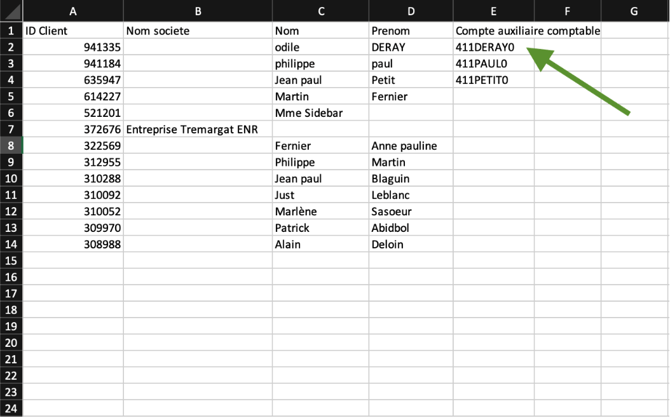Image resolution: width=670 pixels, height=418 pixels.
Task: Click the 'Marlène' cell
Action: [320, 212]
